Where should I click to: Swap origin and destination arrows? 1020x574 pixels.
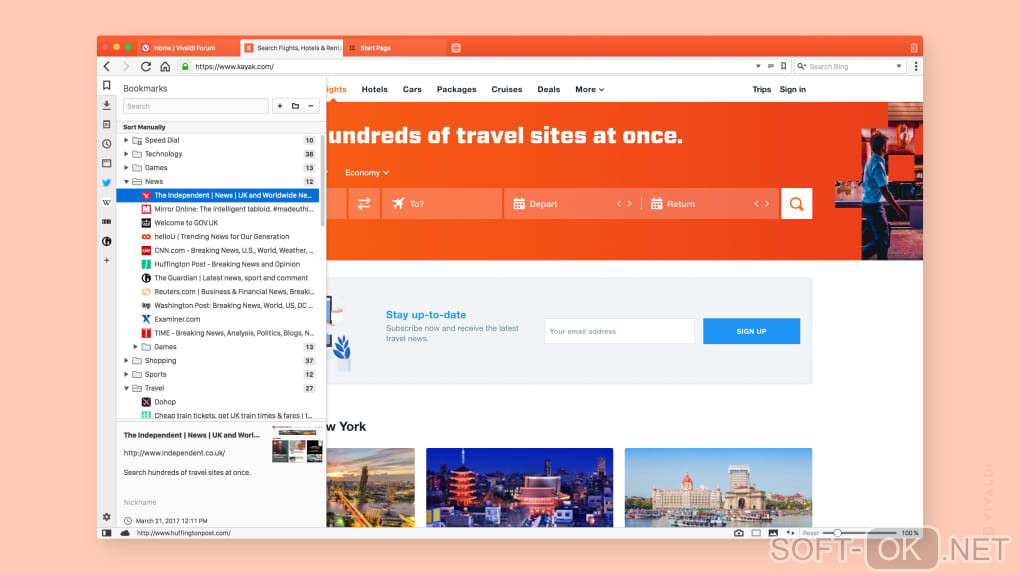(x=364, y=204)
